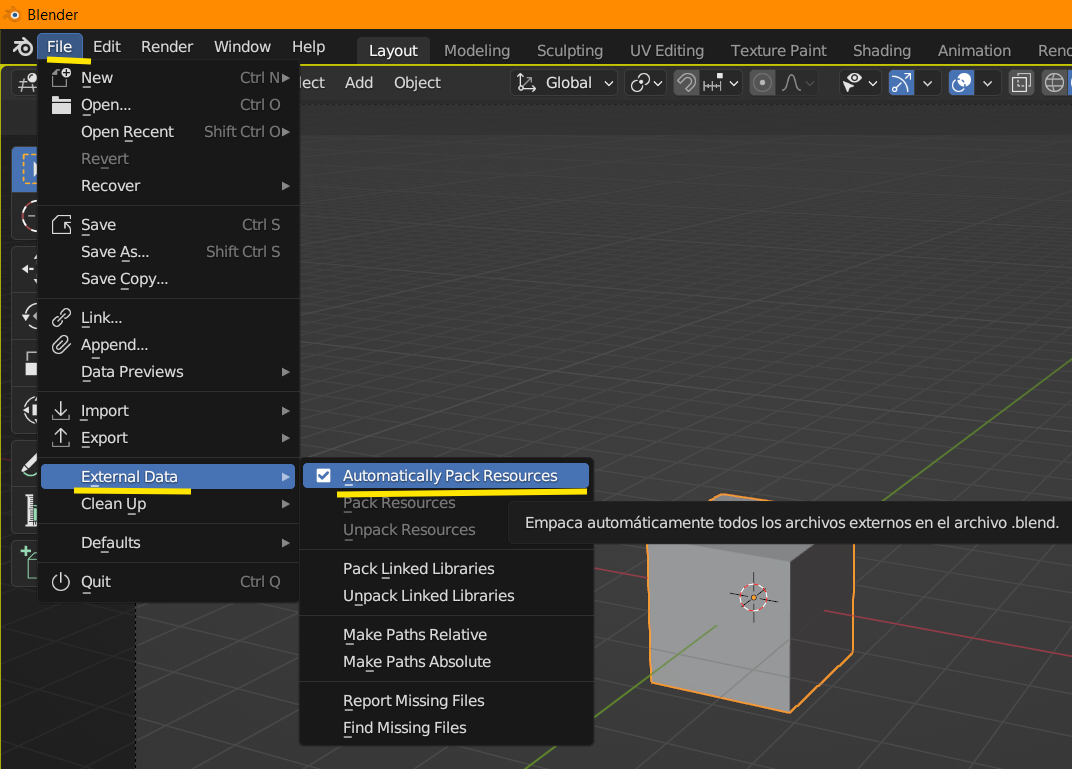Open the Add menu in viewport header
This screenshot has width=1072, height=769.
(x=358, y=83)
